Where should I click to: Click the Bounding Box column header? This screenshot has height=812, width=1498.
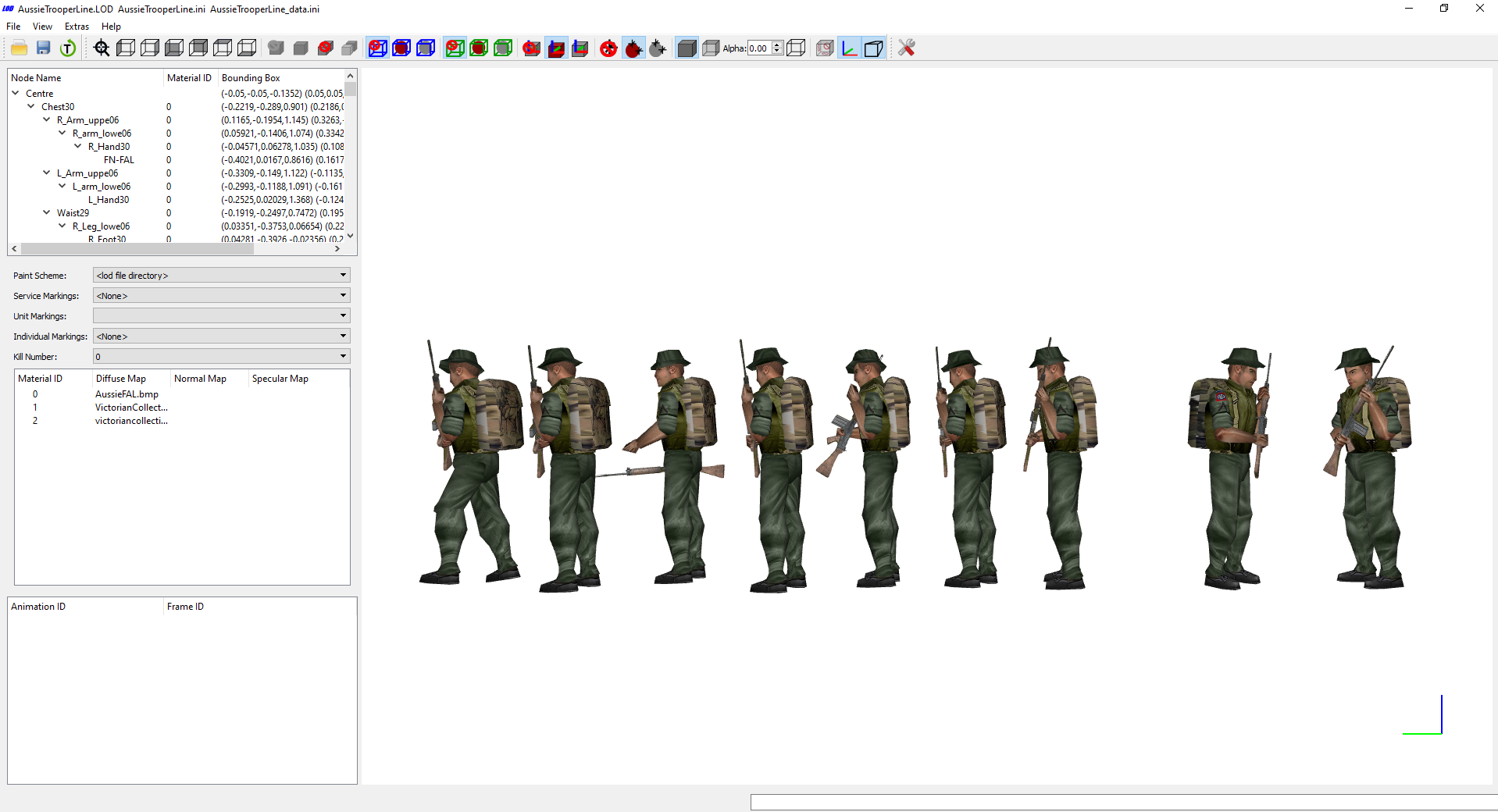pyautogui.click(x=281, y=78)
